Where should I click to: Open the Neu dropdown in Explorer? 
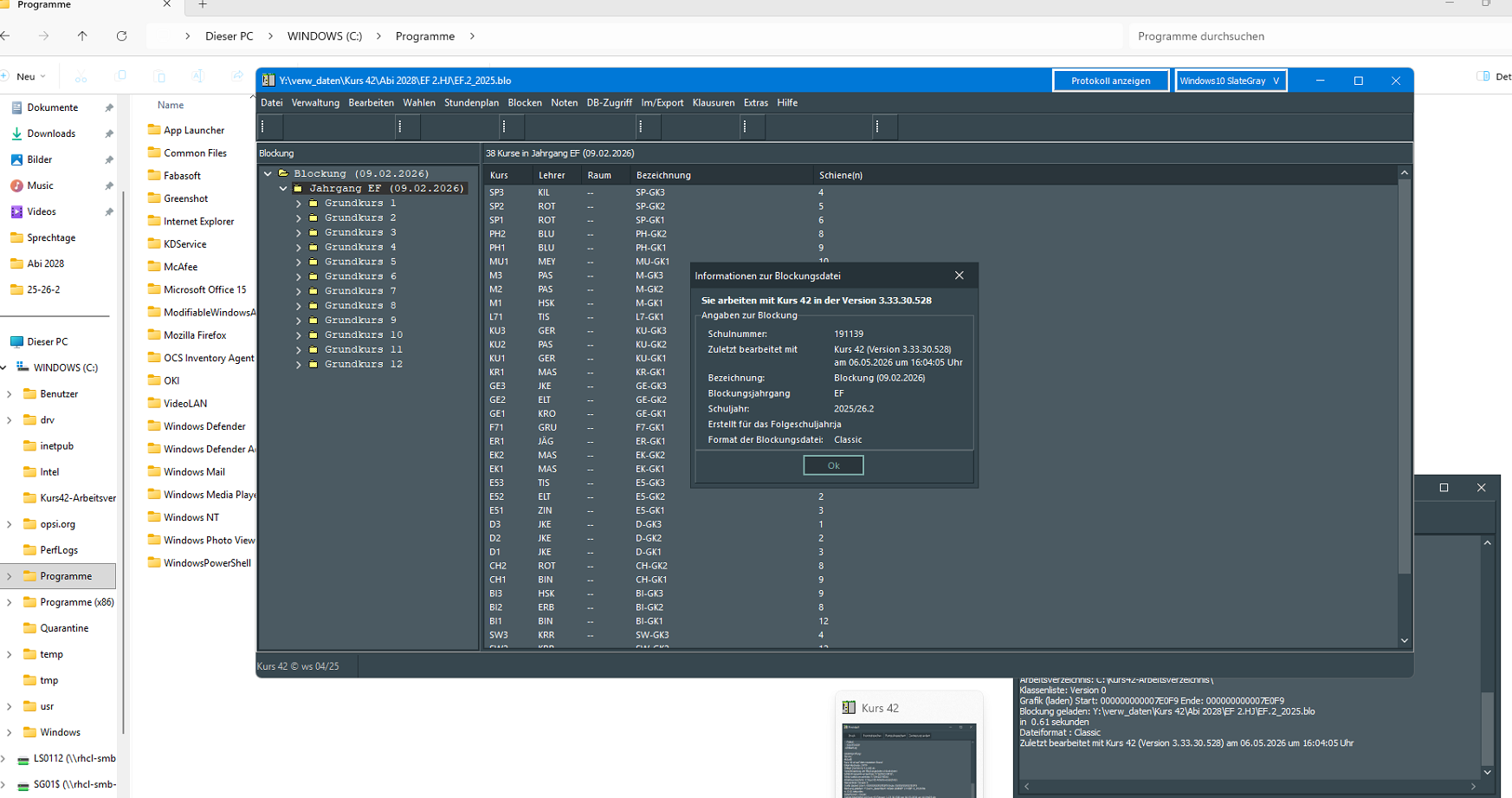[x=25, y=76]
